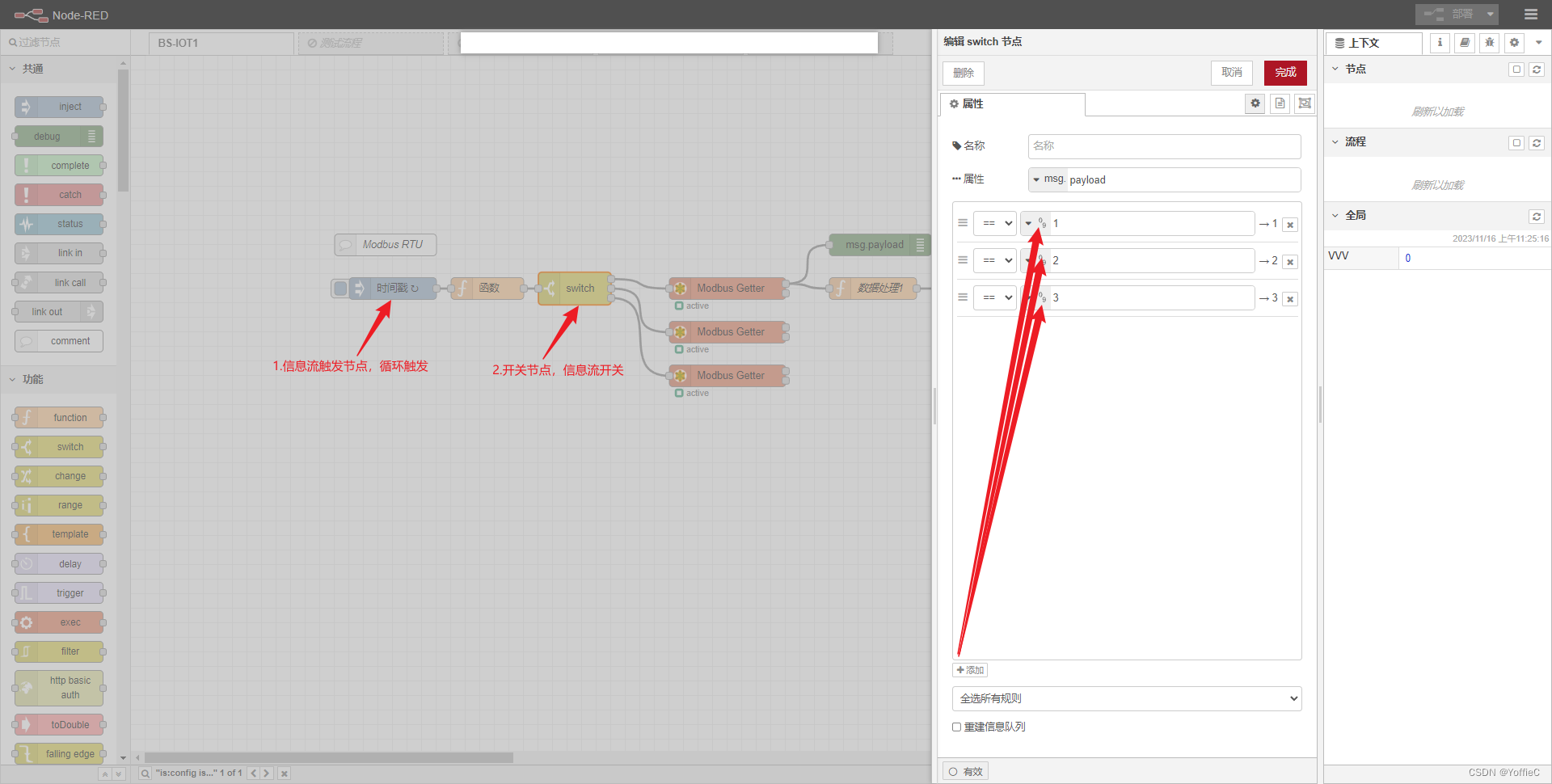Viewport: 1552px width, 784px height.
Task: Open the configuration nodes gear icon
Action: click(x=1514, y=43)
